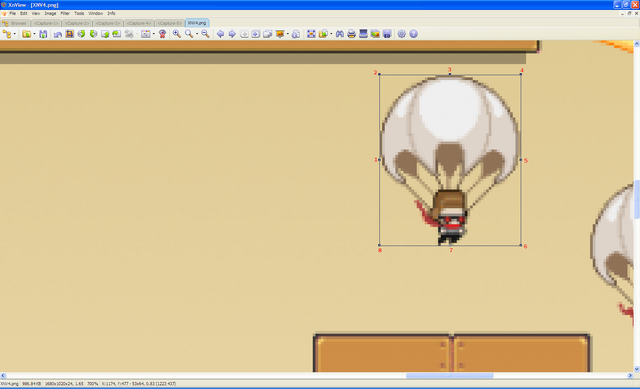Image resolution: width=640 pixels, height=389 pixels.
Task: Expand the Zoom level dropdown arrow
Action: (x=197, y=34)
